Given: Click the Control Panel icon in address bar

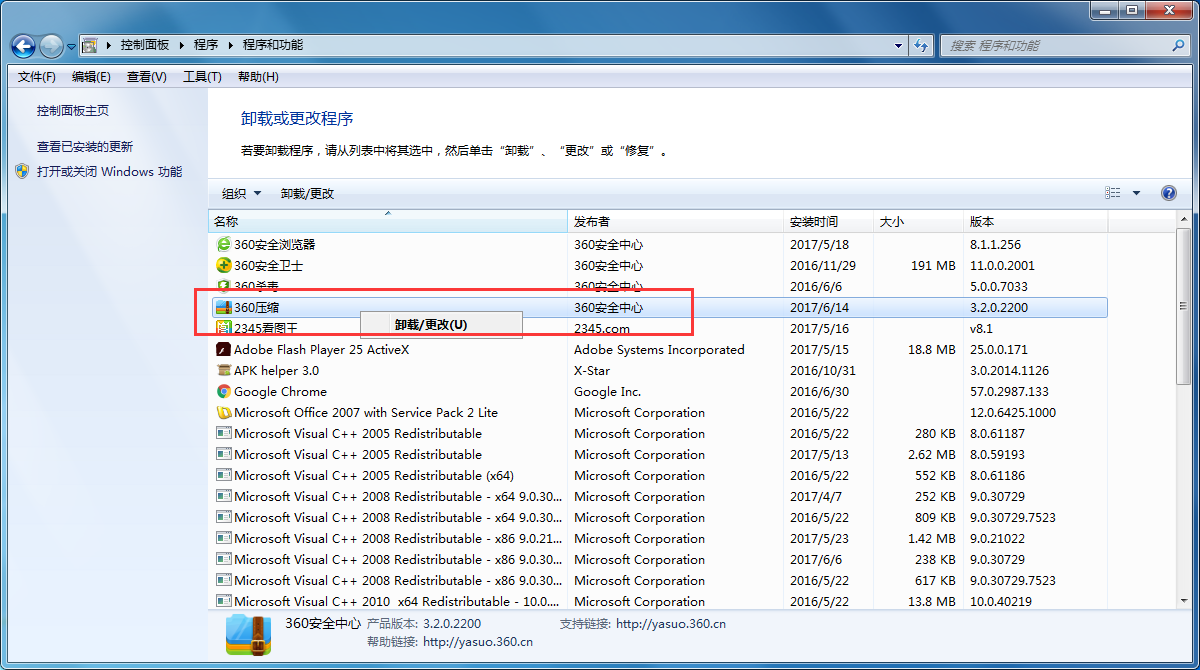Looking at the screenshot, I should 90,45.
